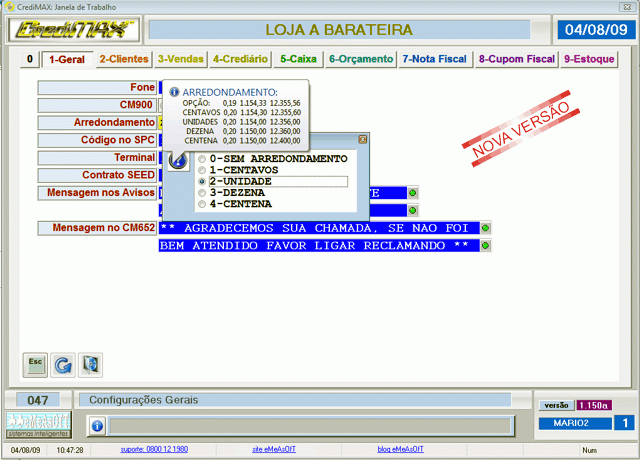The image size is (640, 460).
Task: Open the 7-Nota Fiscal tab
Action: (x=435, y=60)
